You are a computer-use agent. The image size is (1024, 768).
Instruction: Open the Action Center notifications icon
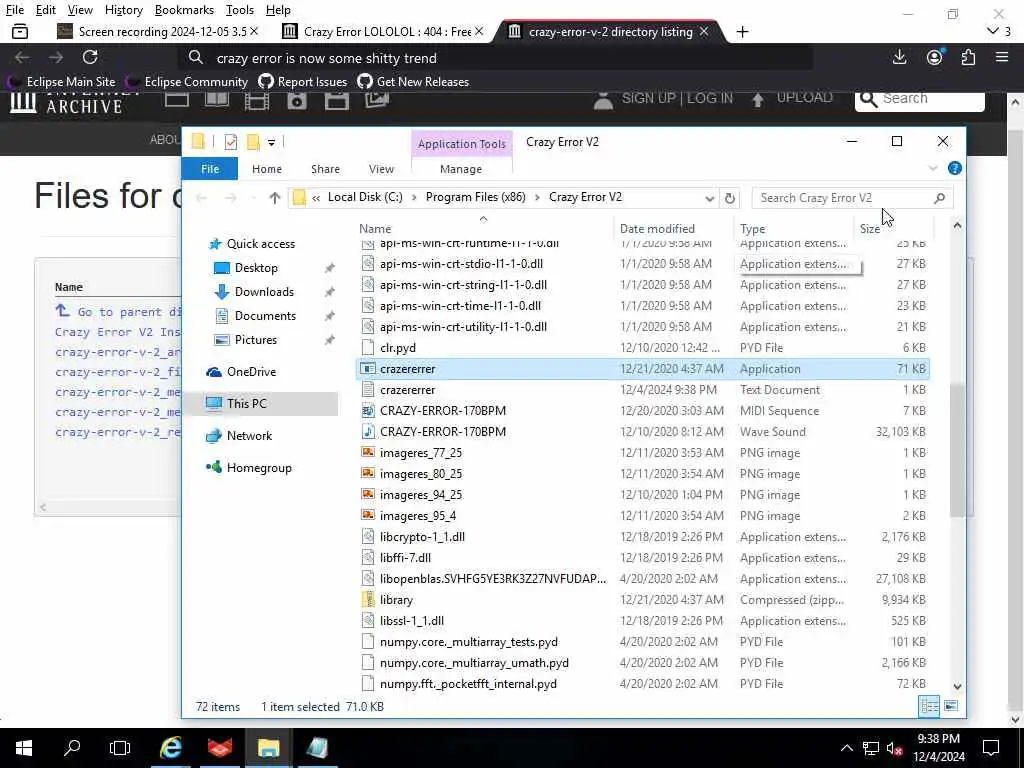tap(991, 748)
